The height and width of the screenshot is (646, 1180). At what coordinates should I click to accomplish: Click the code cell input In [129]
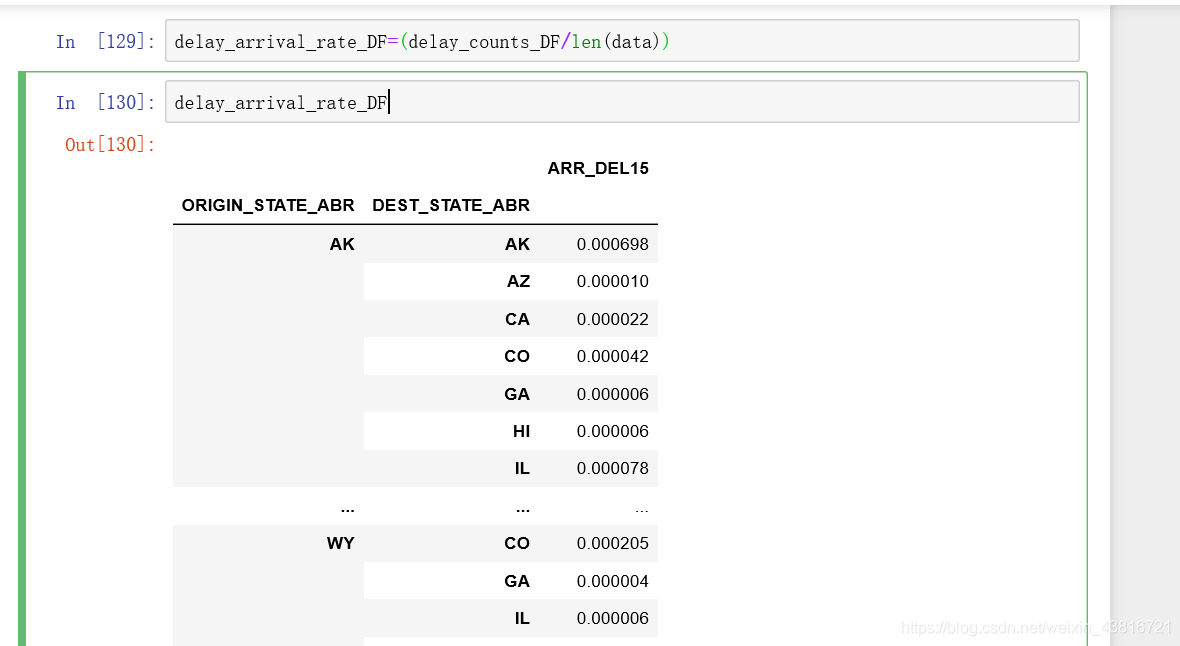(622, 41)
